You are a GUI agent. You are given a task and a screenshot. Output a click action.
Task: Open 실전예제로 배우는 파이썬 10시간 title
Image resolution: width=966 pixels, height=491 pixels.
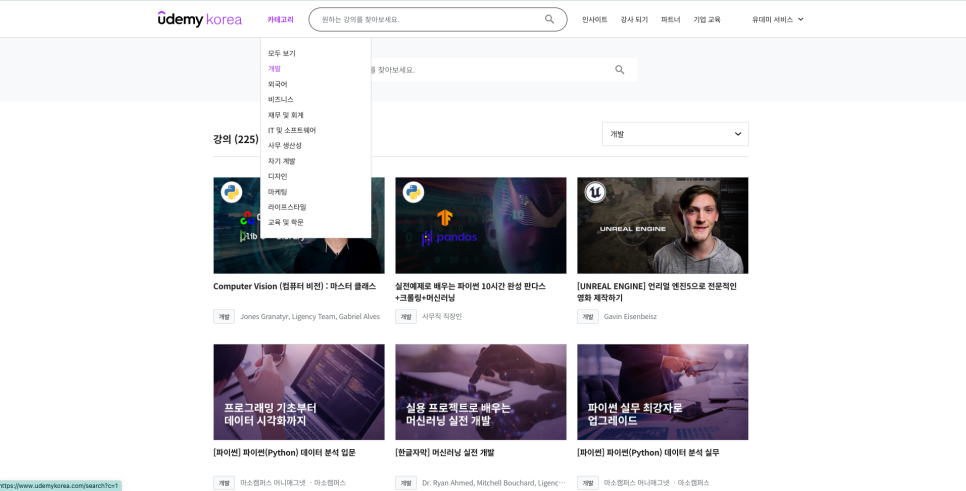[470, 292]
